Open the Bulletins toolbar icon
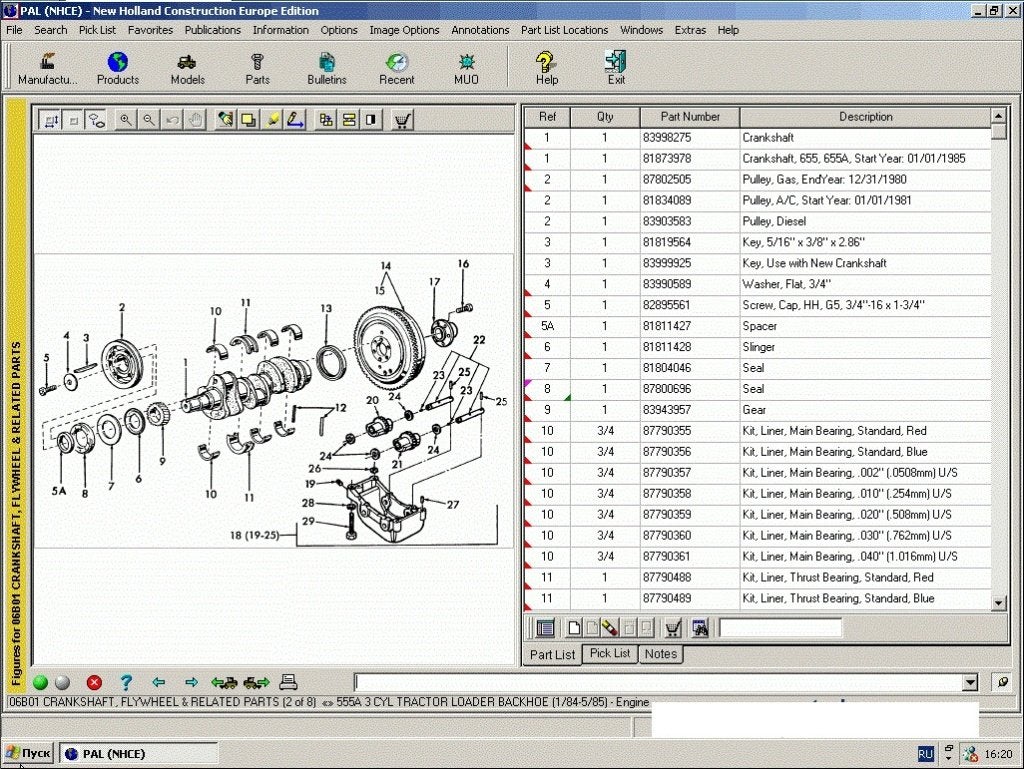This screenshot has width=1024, height=769. 327,68
